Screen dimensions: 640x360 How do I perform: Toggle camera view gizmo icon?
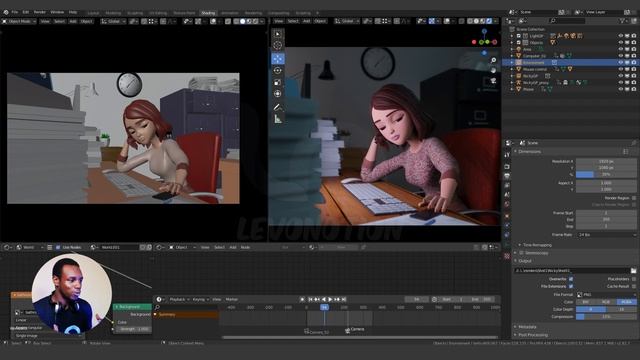[493, 80]
